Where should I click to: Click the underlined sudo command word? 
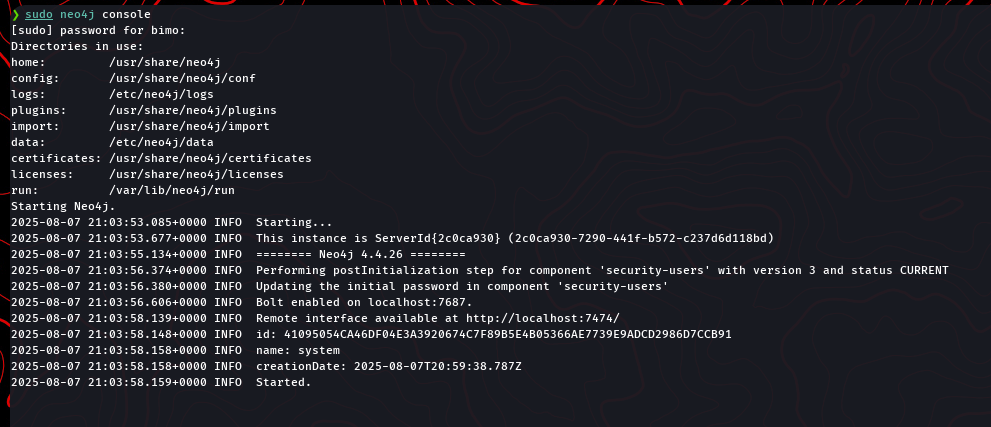pyautogui.click(x=39, y=15)
